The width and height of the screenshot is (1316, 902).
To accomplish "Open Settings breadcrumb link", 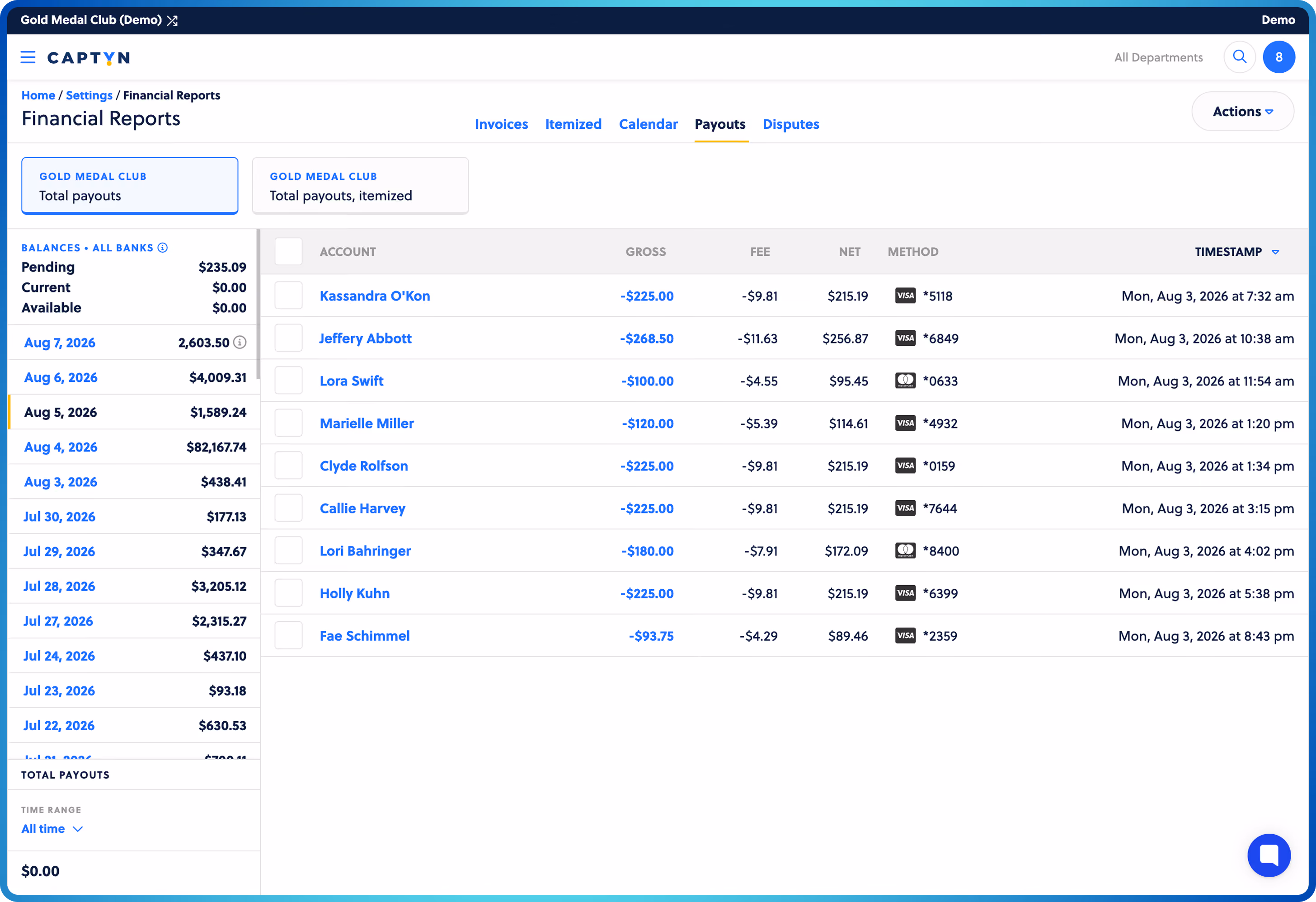I will point(89,95).
